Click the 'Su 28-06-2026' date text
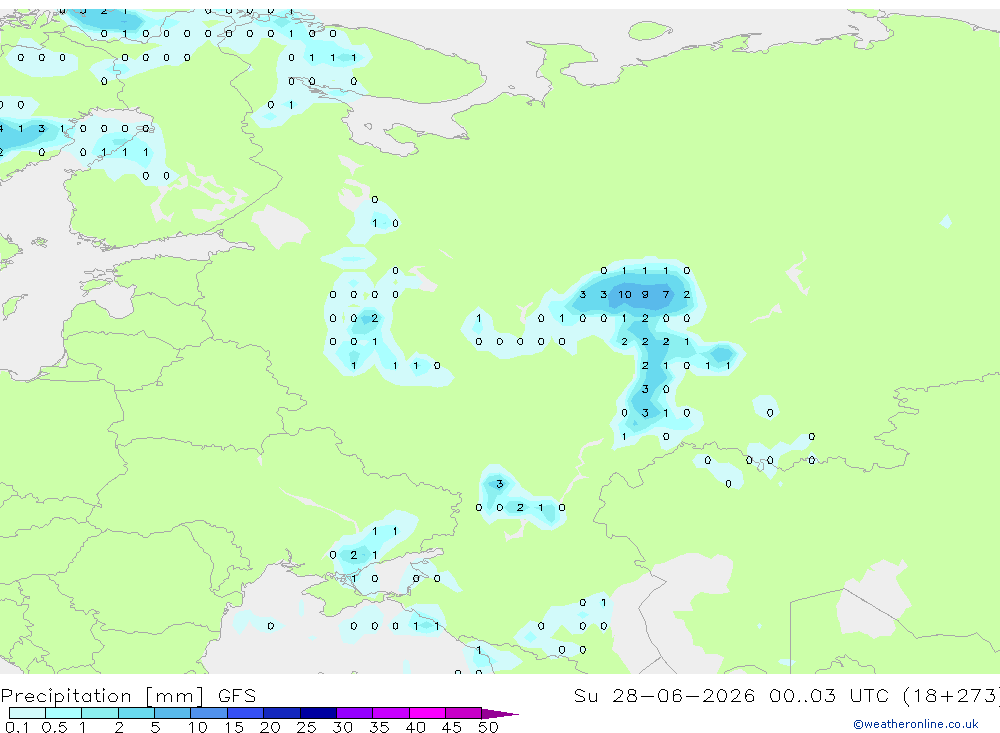Image resolution: width=1000 pixels, height=733 pixels. tap(664, 696)
